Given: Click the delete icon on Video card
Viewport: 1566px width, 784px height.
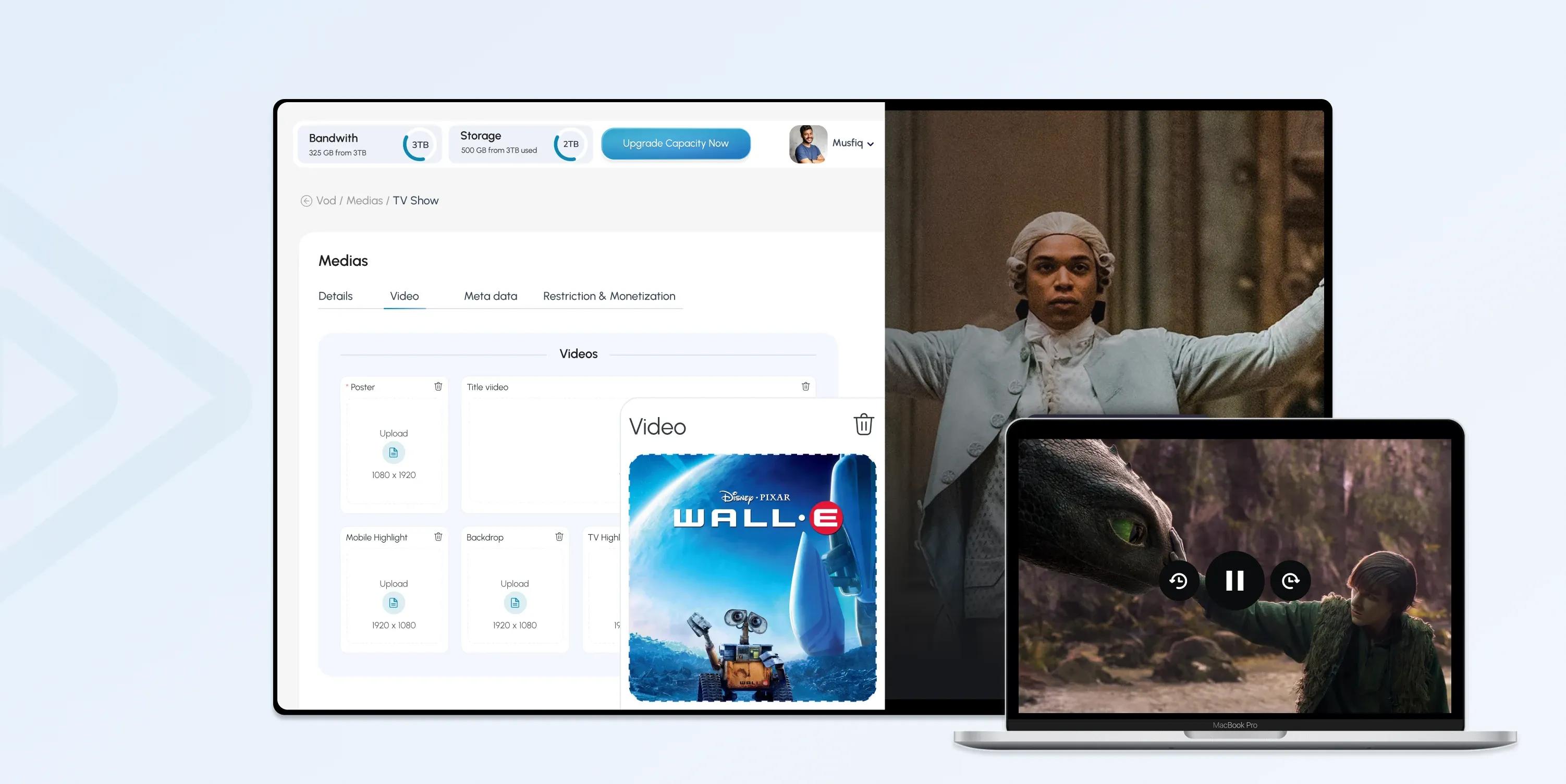Looking at the screenshot, I should pos(862,423).
